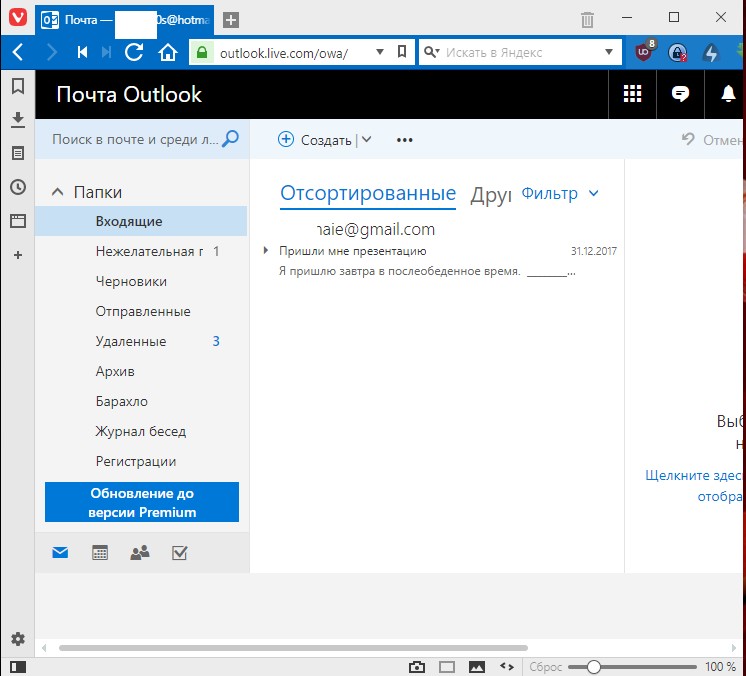Click Создать to compose new message
This screenshot has width=746, height=676.
point(315,139)
